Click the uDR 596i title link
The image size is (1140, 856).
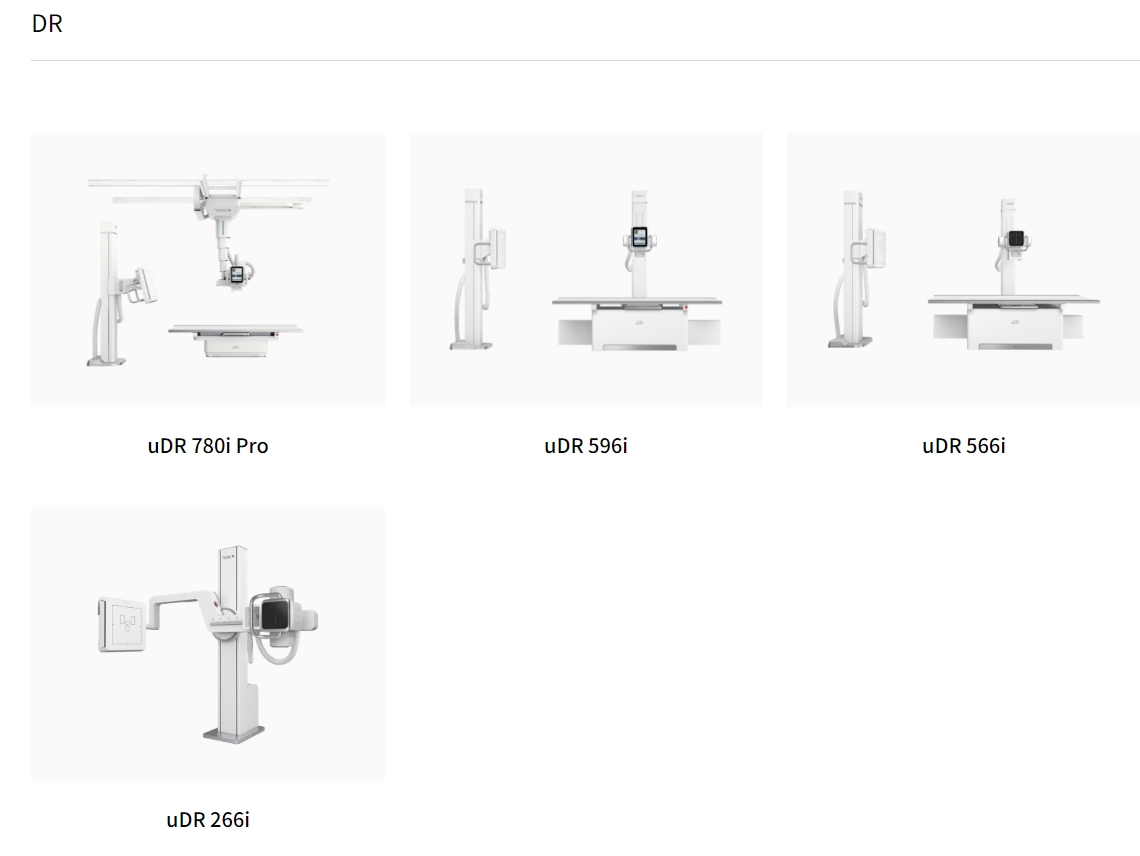click(x=586, y=446)
